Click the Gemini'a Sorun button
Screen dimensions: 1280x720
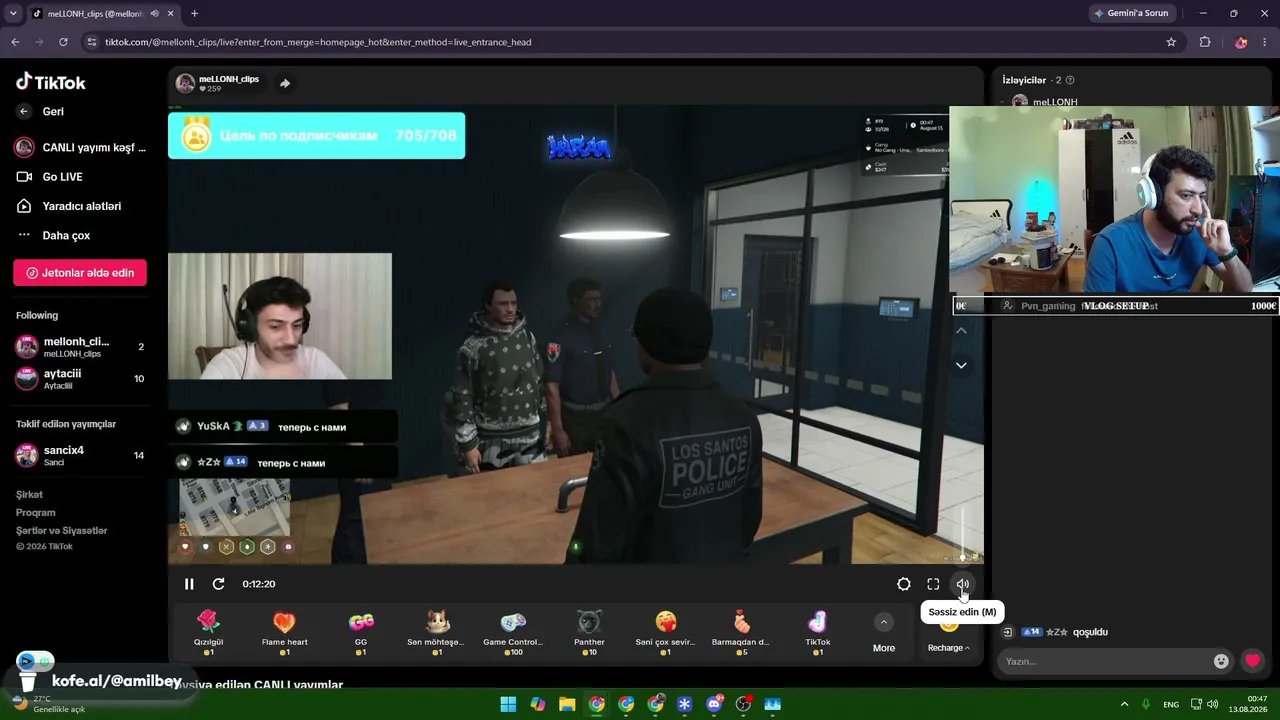click(x=1133, y=14)
